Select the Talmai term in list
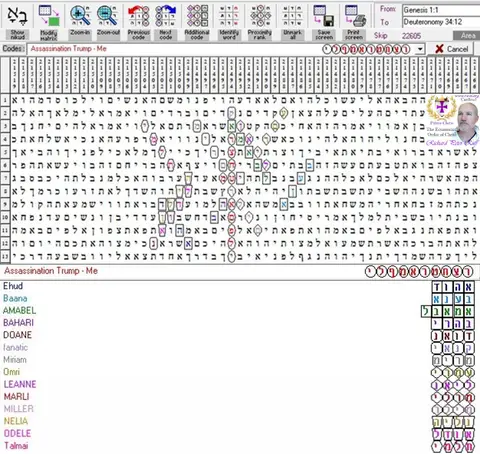The image size is (480, 454). pos(16,446)
